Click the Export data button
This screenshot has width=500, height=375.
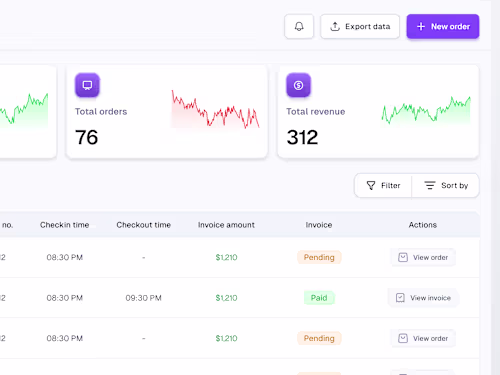360,26
